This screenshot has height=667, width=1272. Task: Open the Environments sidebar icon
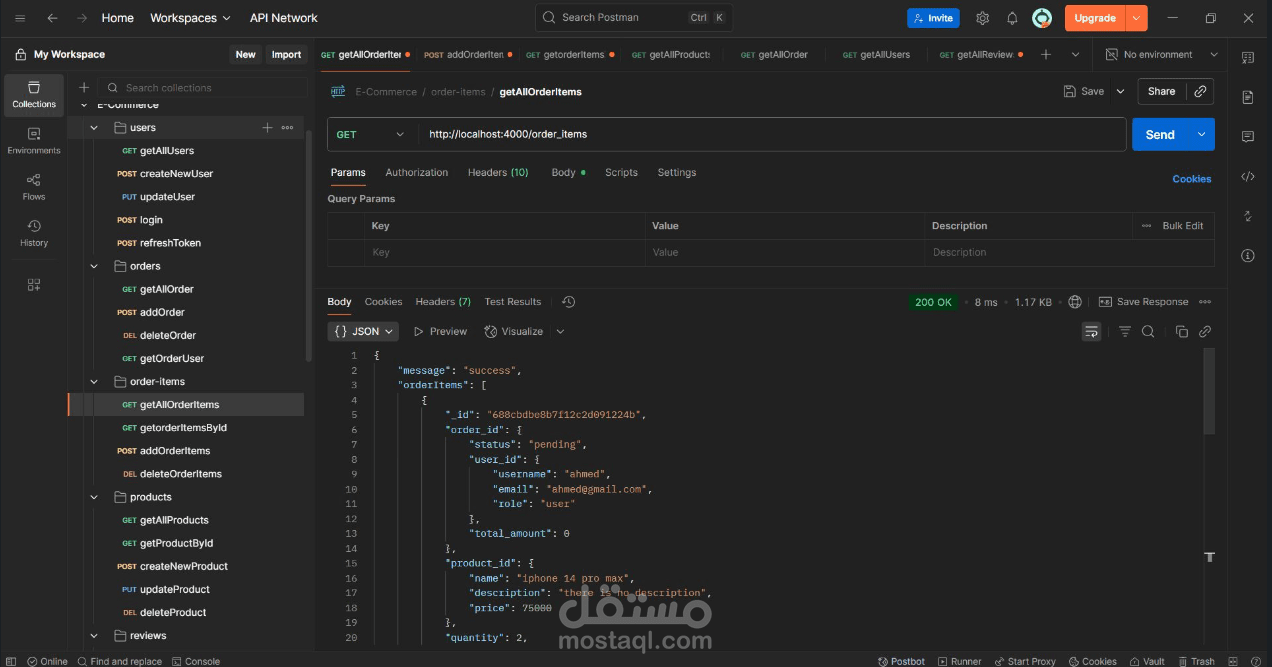[x=34, y=140]
